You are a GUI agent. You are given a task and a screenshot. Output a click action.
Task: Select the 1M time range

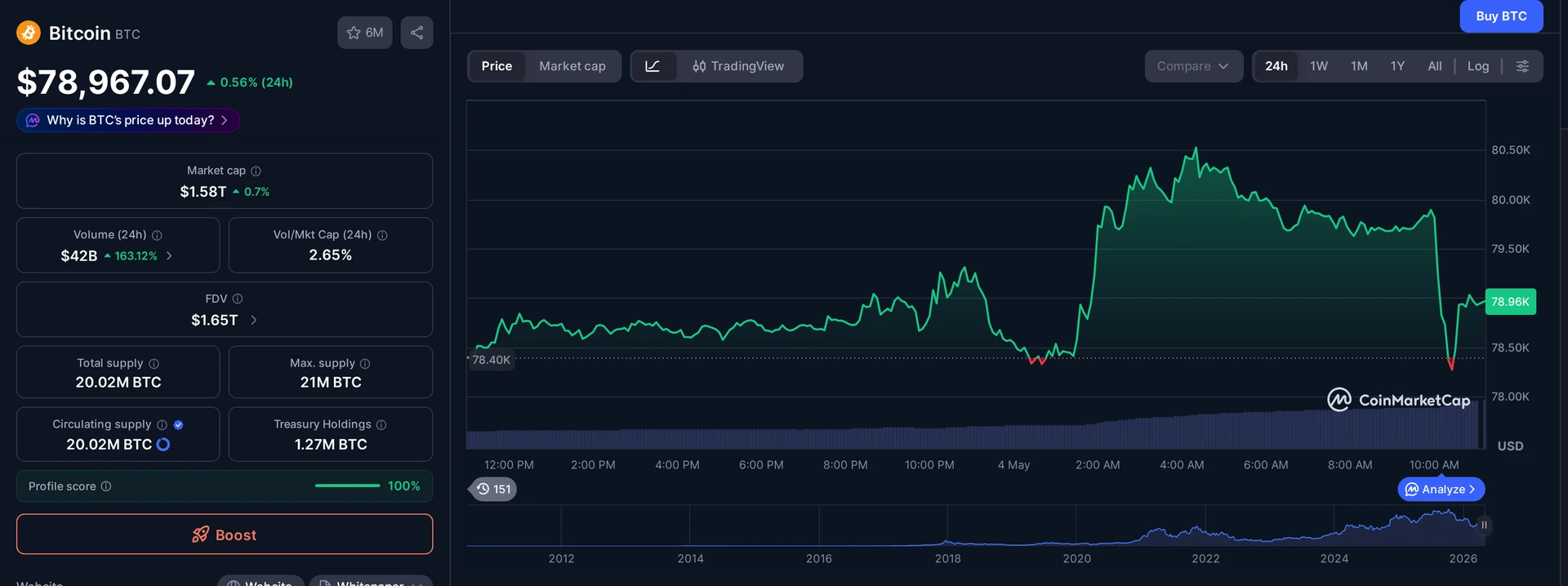[1359, 66]
